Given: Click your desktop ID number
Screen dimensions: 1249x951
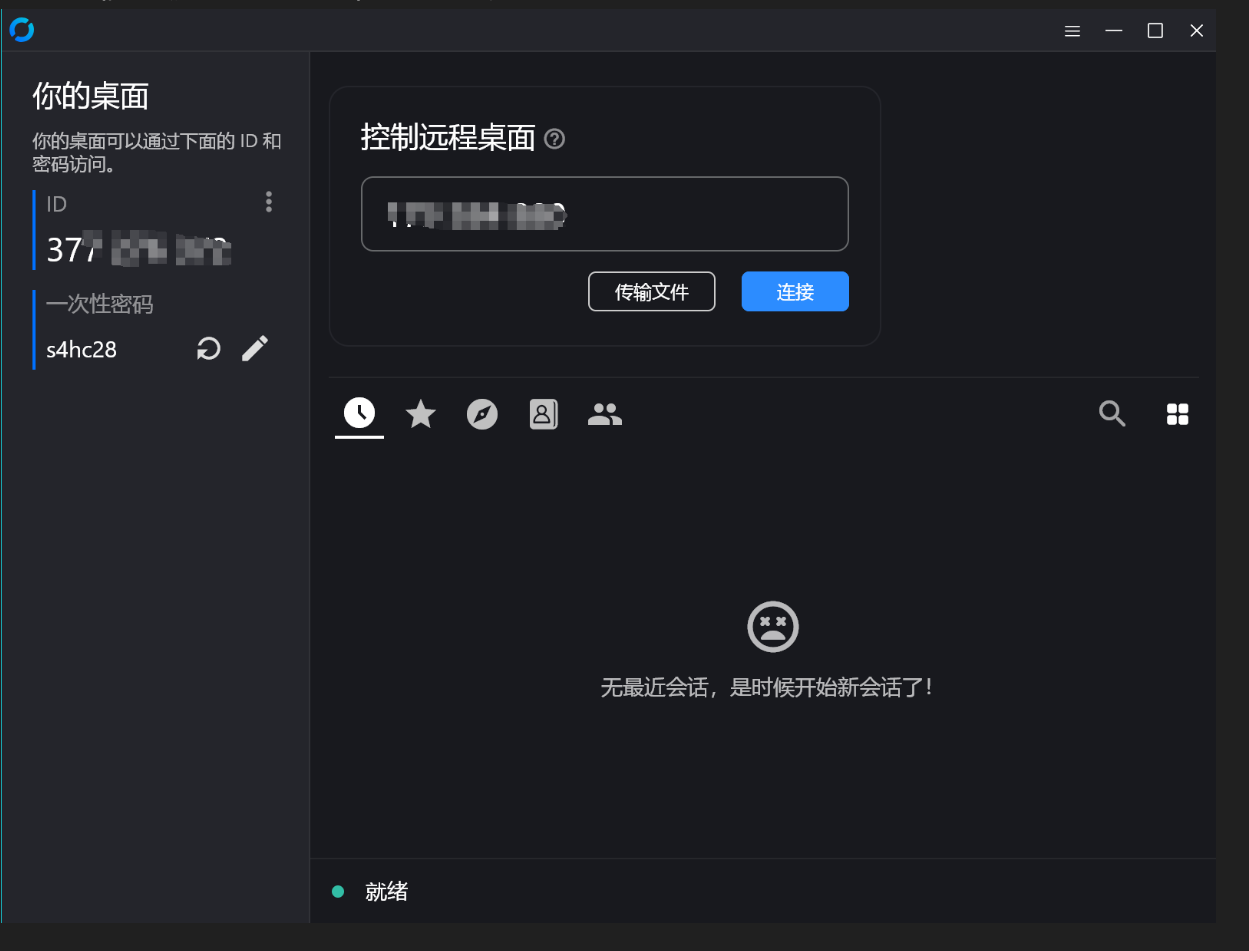Looking at the screenshot, I should point(139,249).
